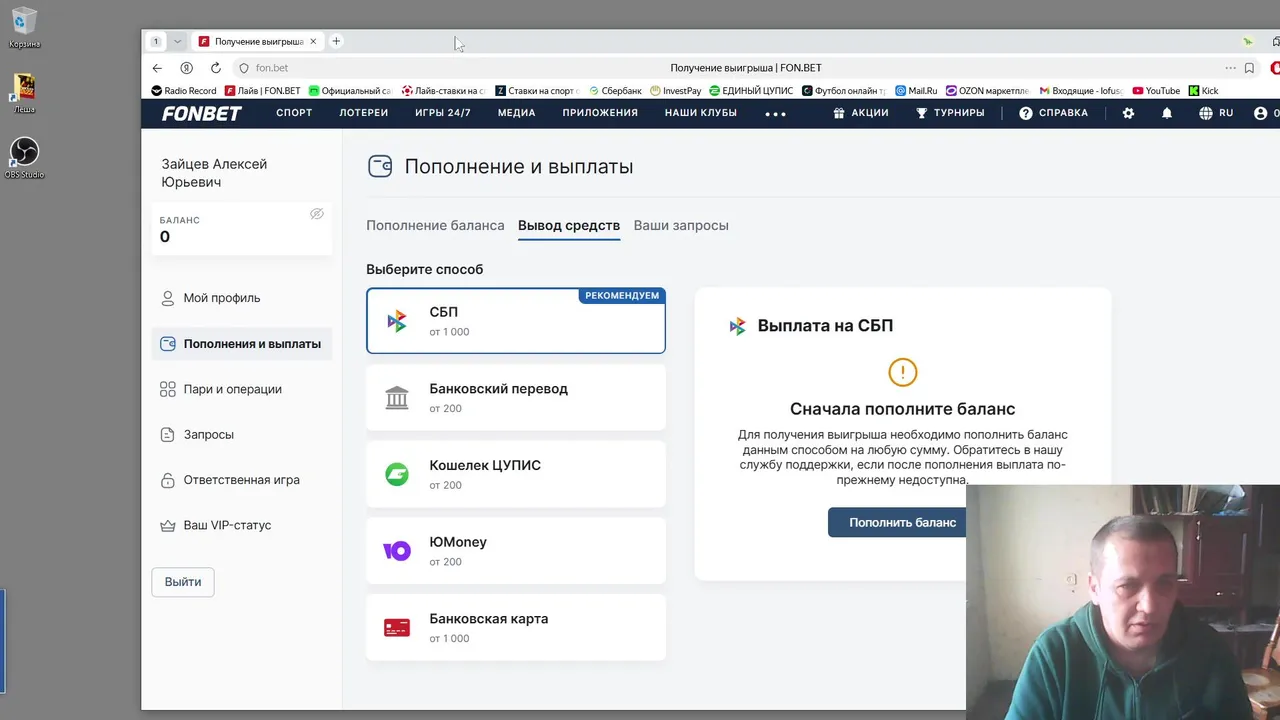The image size is (1280, 720).
Task: Expand the RU language selector
Action: click(x=1216, y=113)
